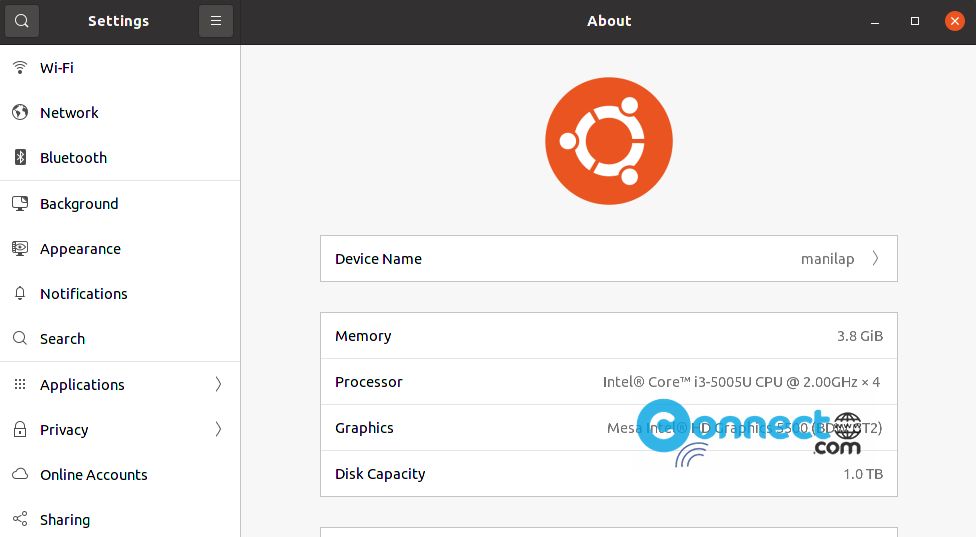
Task: Click the Wi-Fi signal icon
Action: [20, 67]
